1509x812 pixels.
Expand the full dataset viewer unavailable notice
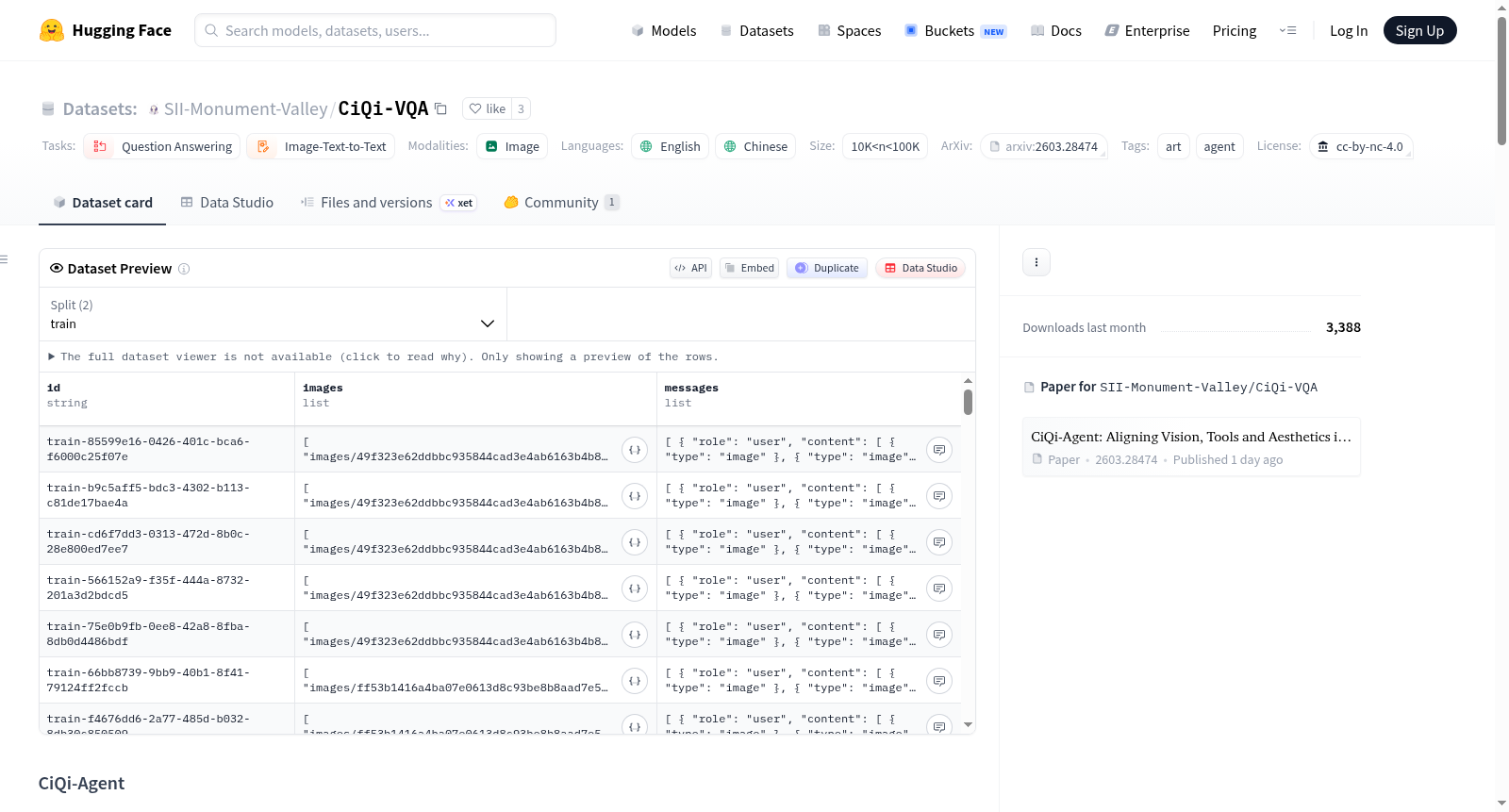coord(383,356)
